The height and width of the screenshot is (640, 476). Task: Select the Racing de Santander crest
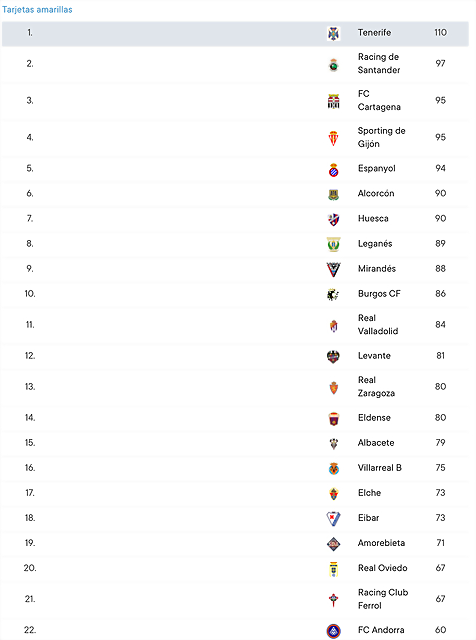(334, 65)
